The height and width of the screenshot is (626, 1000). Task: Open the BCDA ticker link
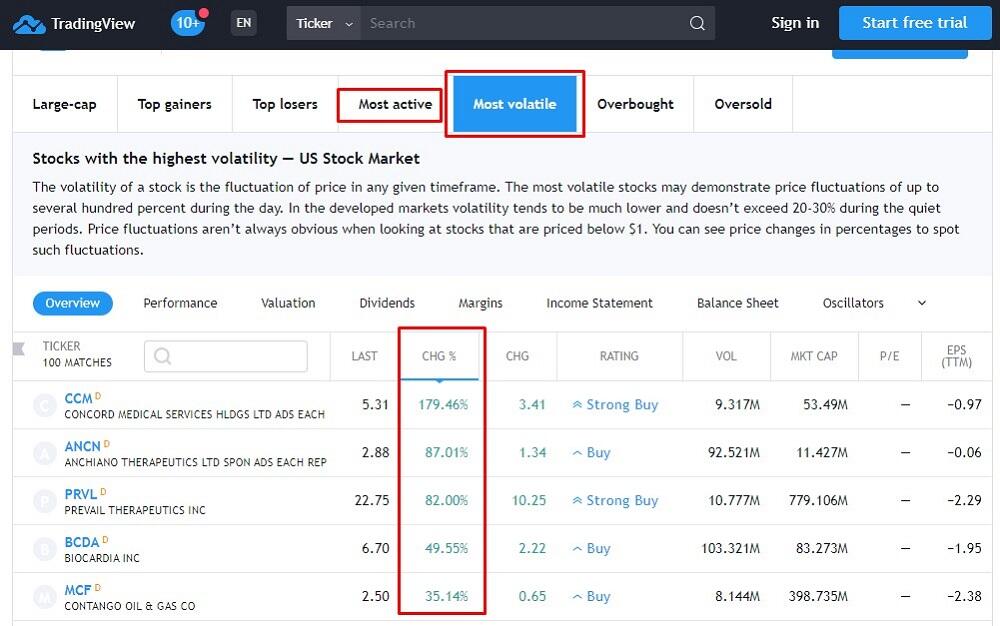point(82,542)
